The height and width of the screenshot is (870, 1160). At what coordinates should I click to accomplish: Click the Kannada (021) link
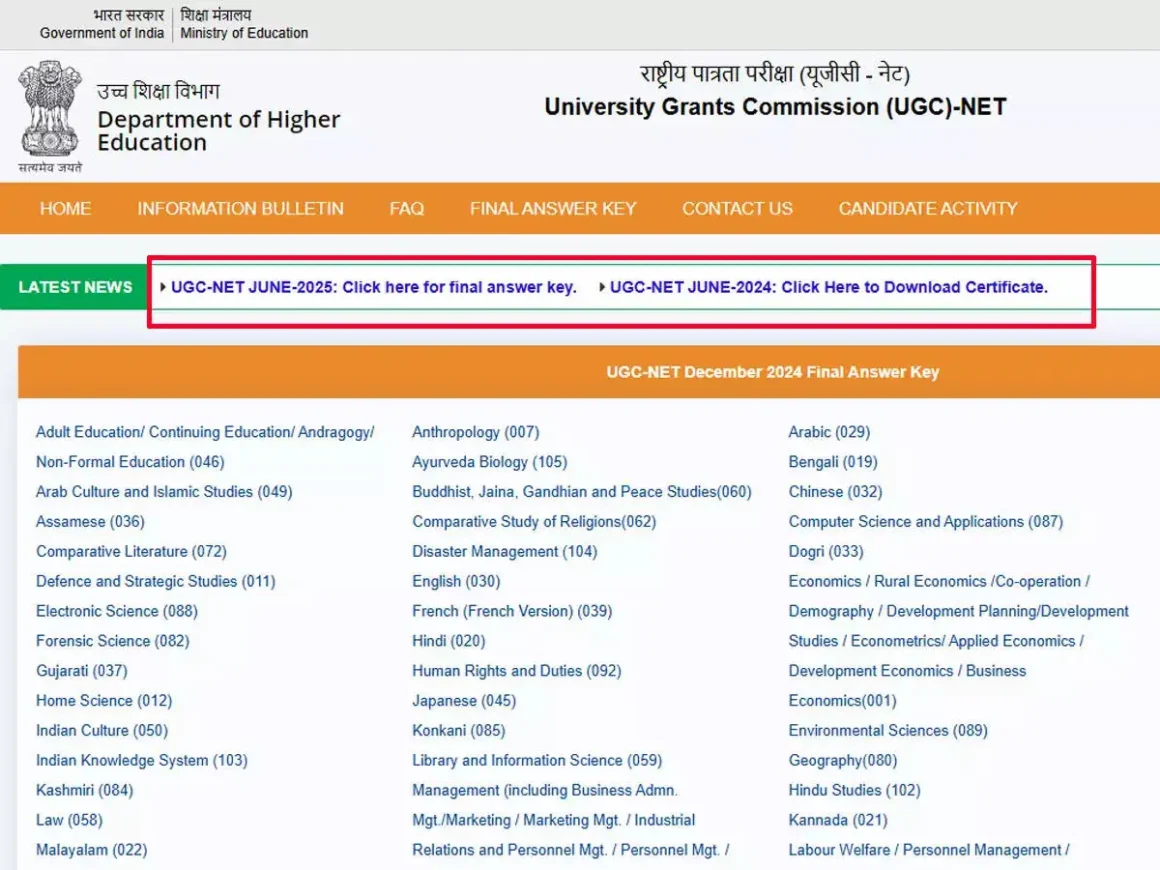click(x=837, y=820)
